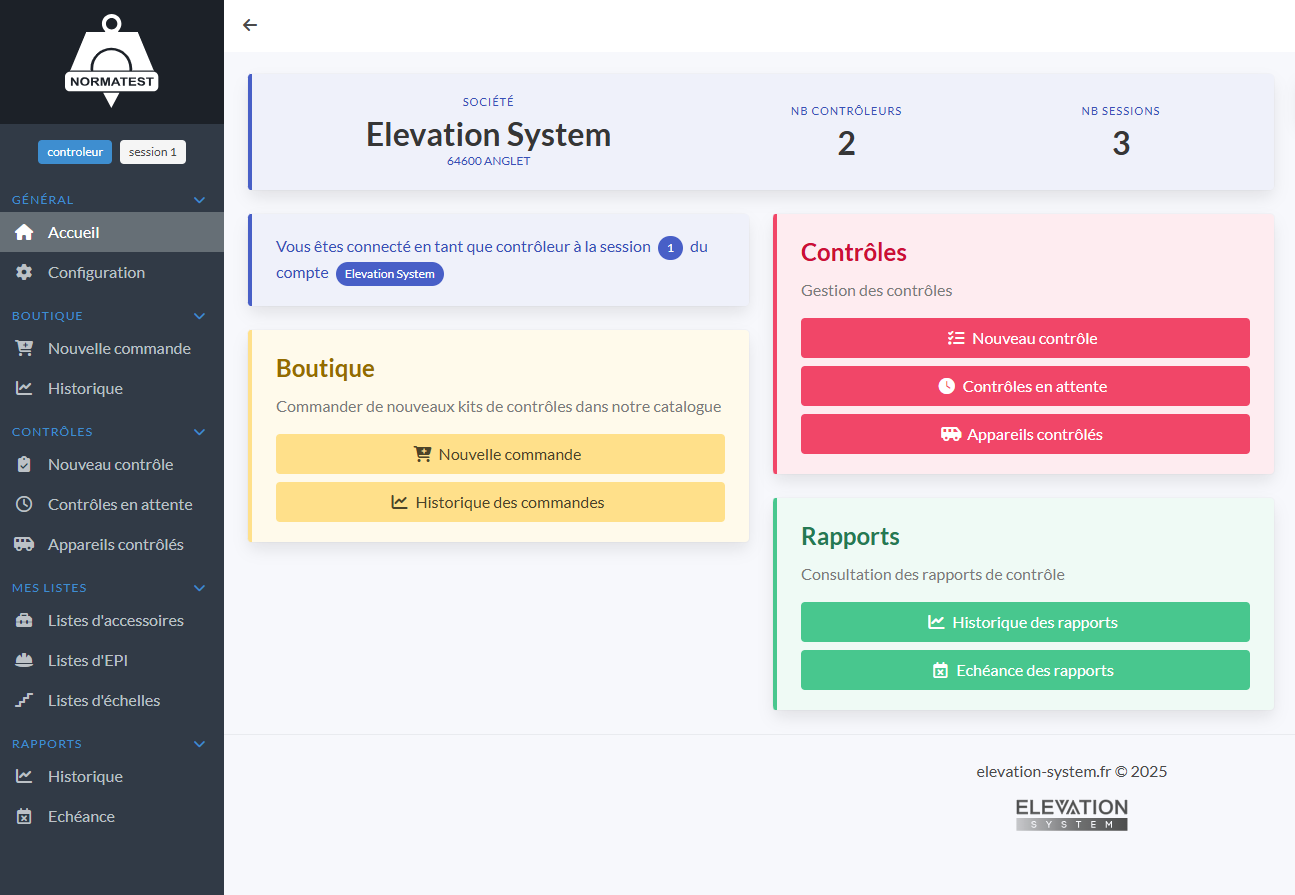
Task: Click the Rapports card heading
Action: (851, 536)
